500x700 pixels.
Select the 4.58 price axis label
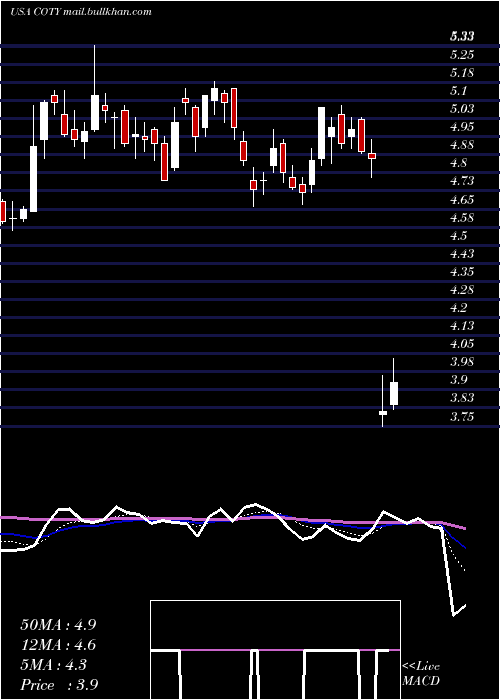pos(462,218)
